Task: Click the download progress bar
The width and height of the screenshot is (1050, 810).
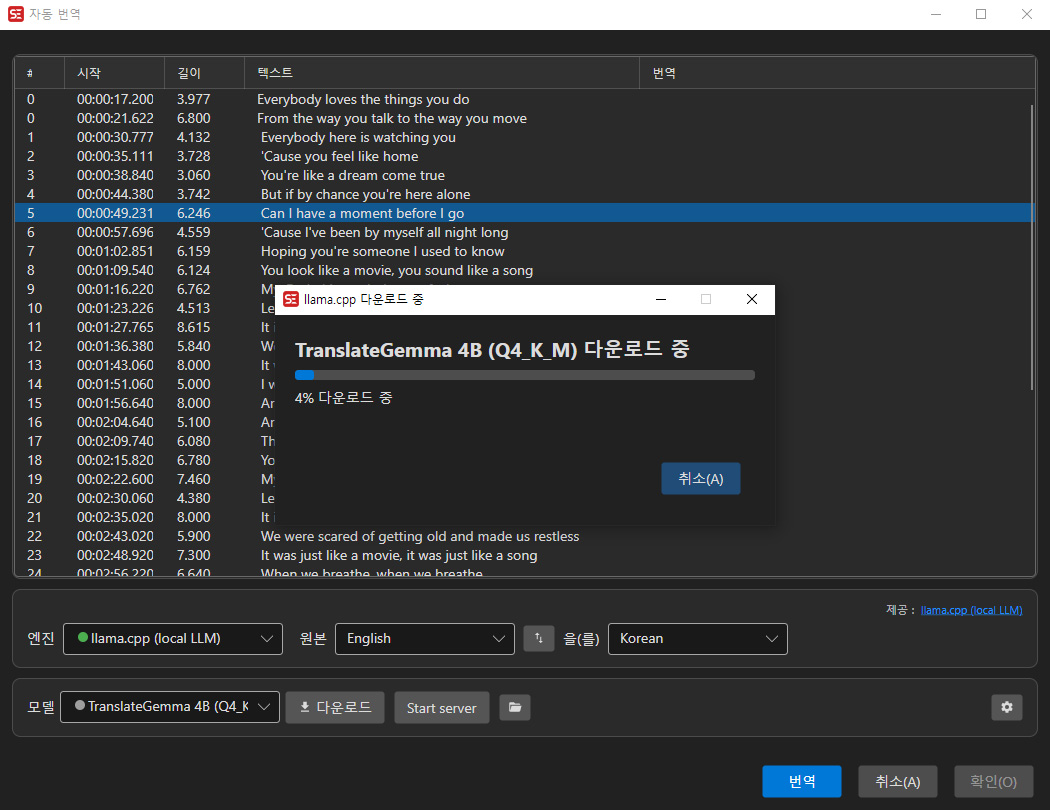Action: click(524, 375)
